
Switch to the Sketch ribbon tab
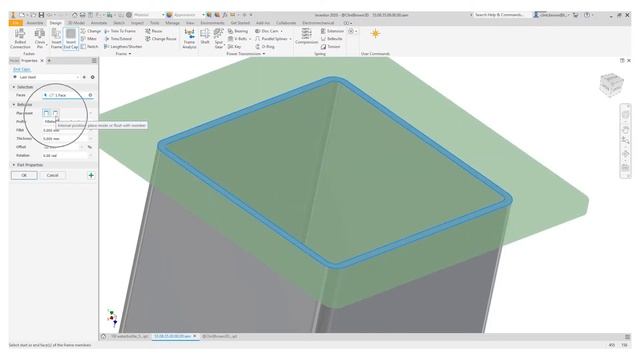(x=119, y=23)
